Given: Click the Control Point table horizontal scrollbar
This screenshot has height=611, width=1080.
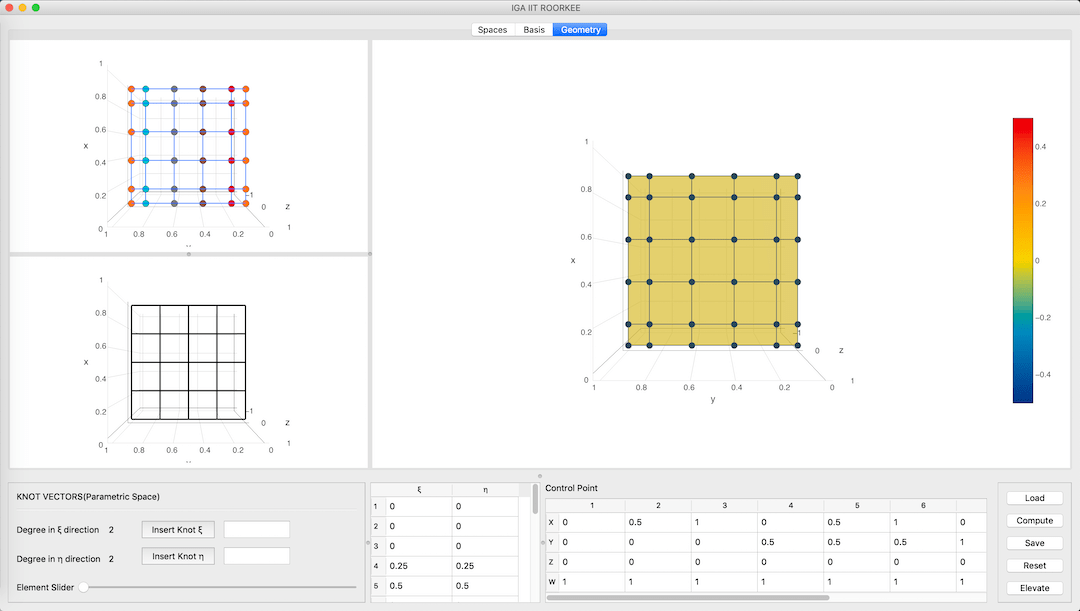Looking at the screenshot, I should point(688,598).
